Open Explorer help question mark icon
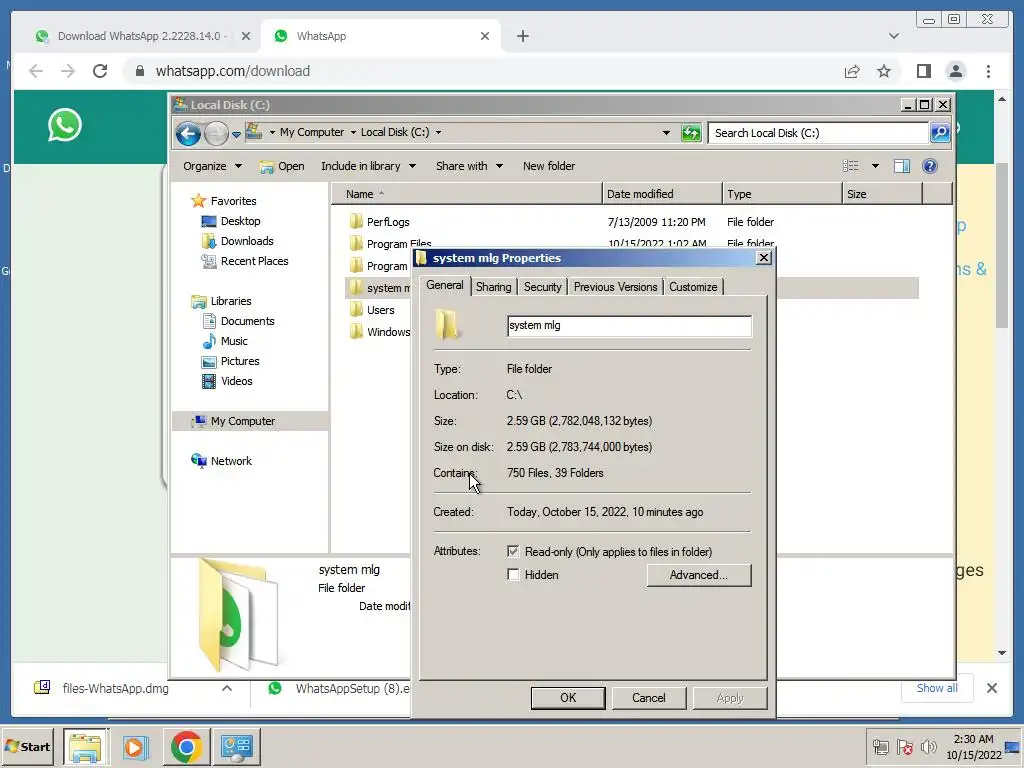This screenshot has height=768, width=1024. [x=929, y=167]
